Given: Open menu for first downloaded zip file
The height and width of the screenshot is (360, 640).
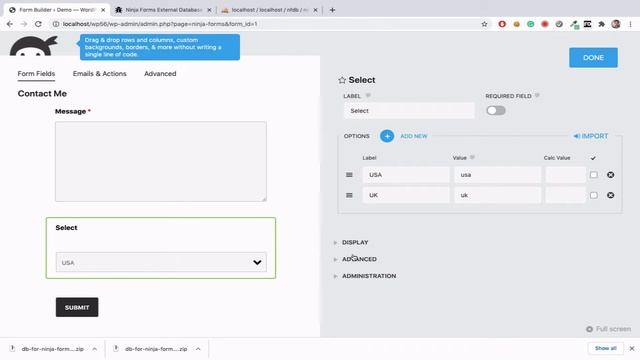Looking at the screenshot, I should [x=95, y=349].
